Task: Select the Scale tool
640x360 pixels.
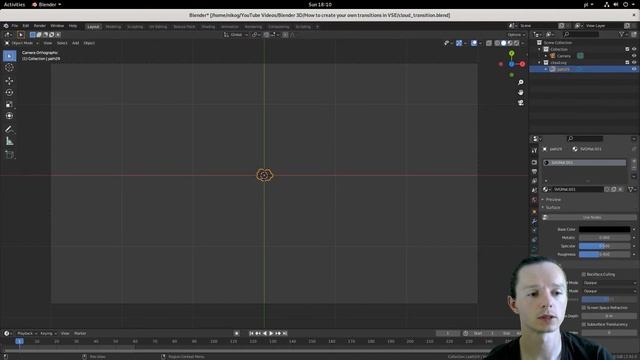Action: click(x=9, y=104)
